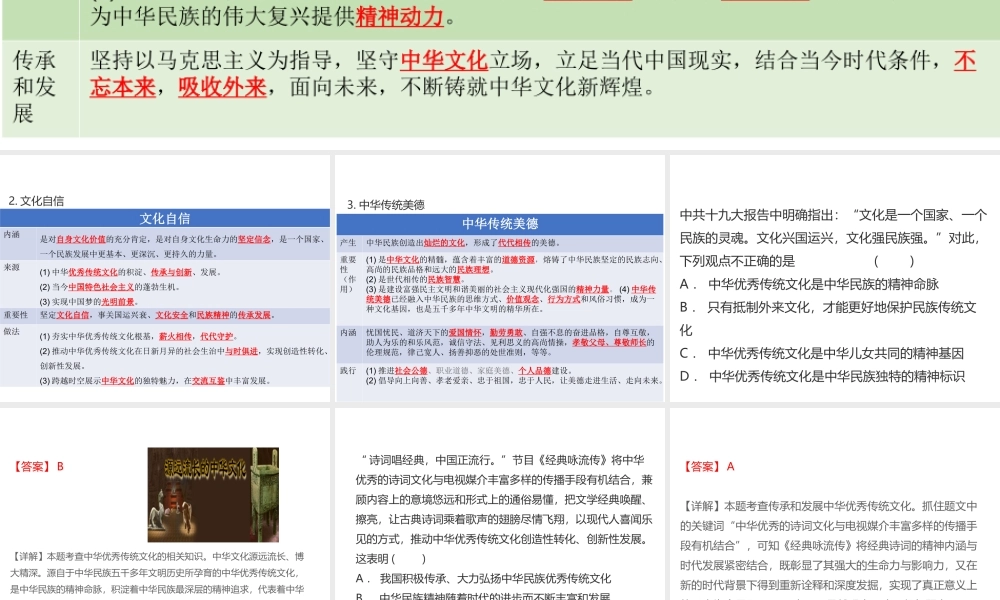Select option C 共同的精神基因
This screenshot has width=1000, height=600.
(821, 353)
